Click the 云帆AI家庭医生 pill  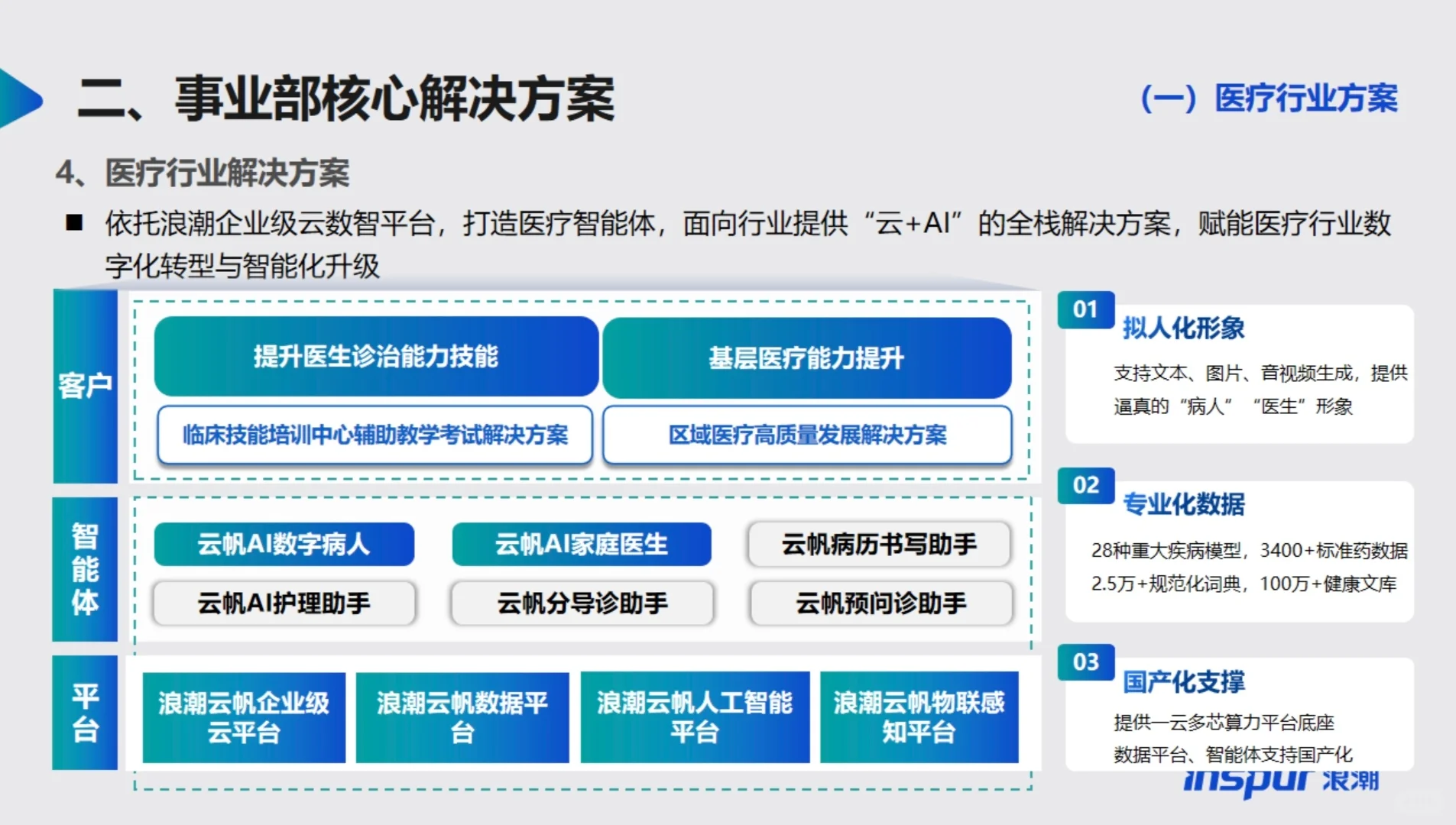click(582, 544)
